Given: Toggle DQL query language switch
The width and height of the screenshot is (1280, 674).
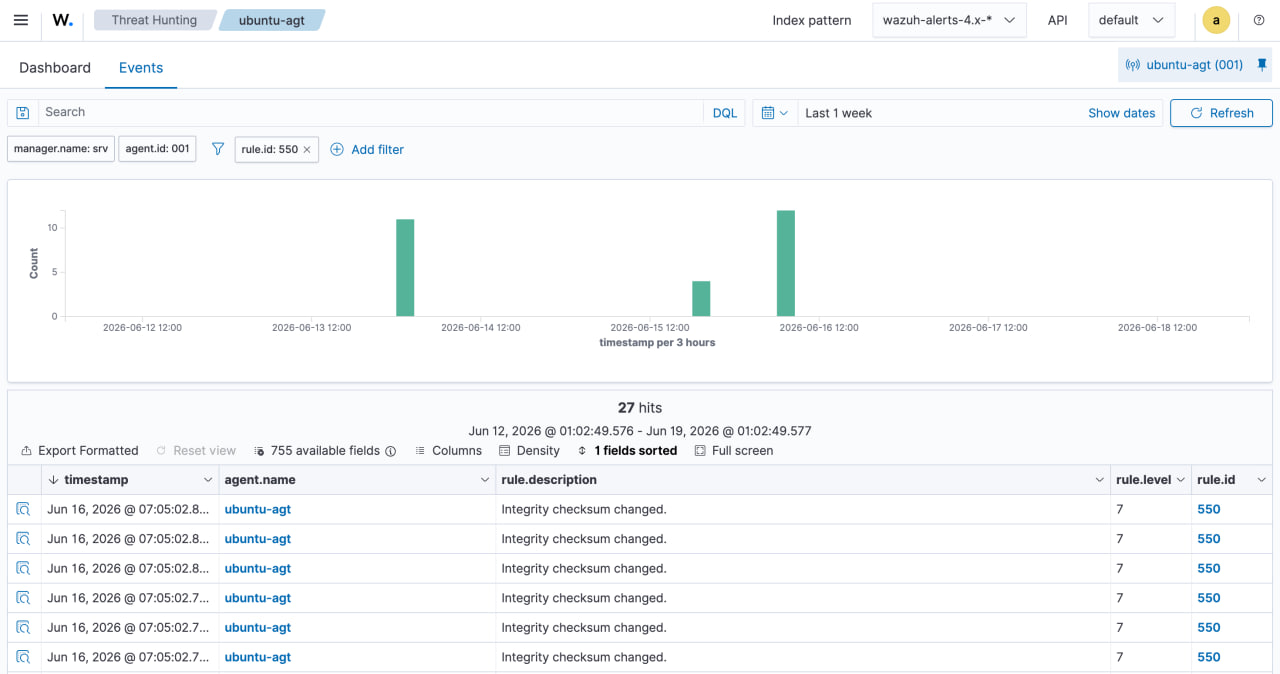Looking at the screenshot, I should pyautogui.click(x=725, y=113).
